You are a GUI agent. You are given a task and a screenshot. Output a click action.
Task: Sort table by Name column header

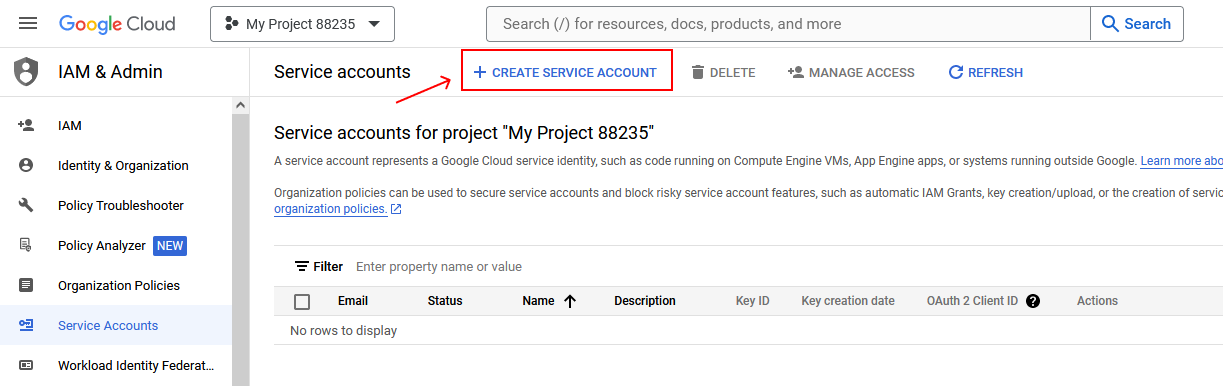point(538,301)
